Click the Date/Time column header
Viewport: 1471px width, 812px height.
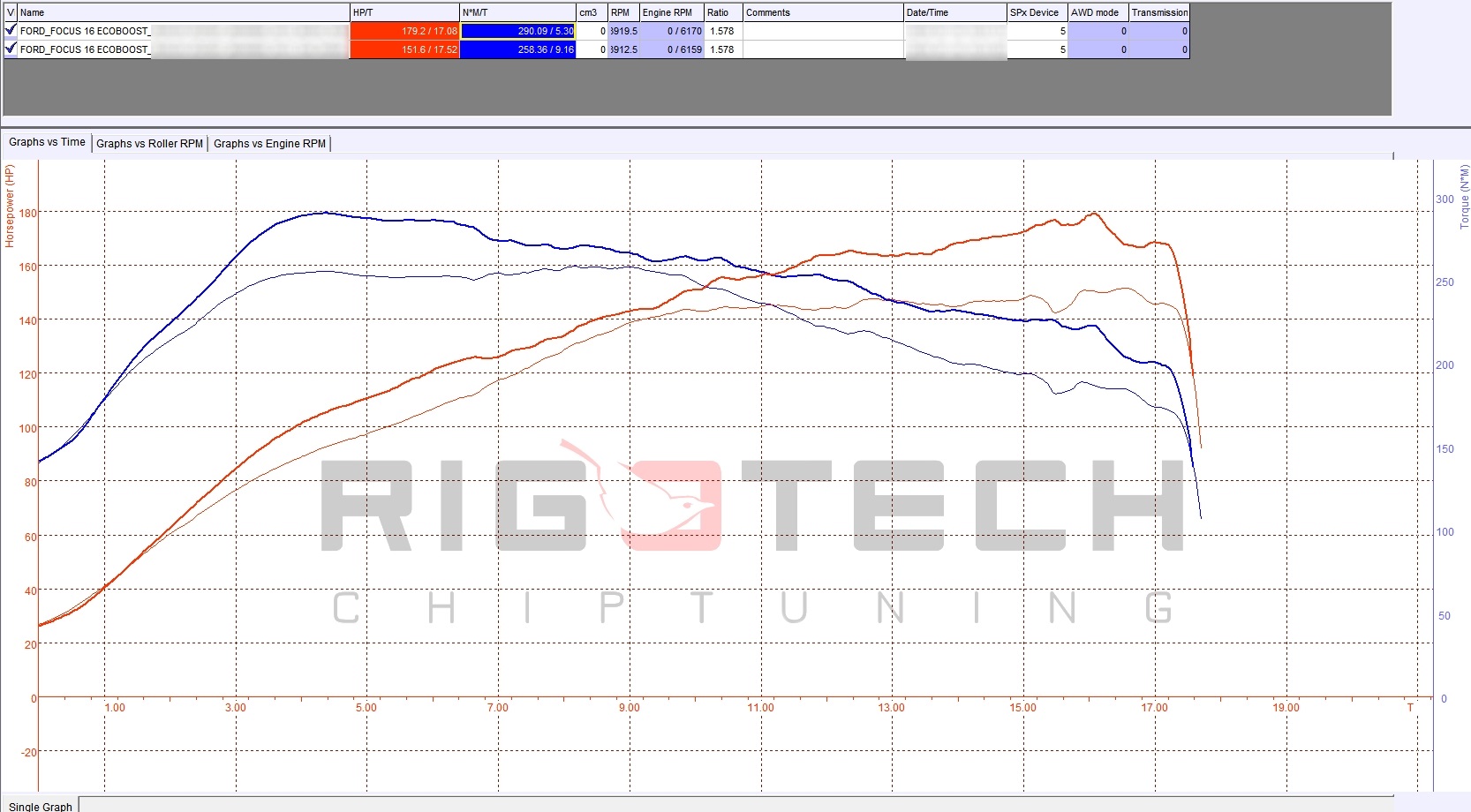coord(955,12)
